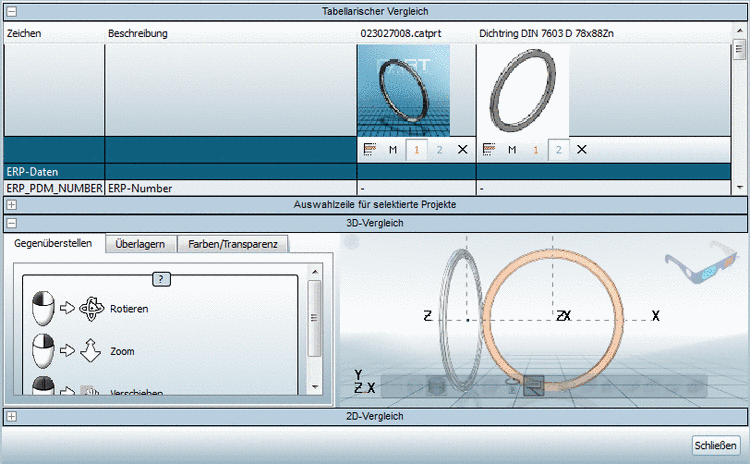
Task: Expand the 2D-Vergleich section
Action: point(11,417)
